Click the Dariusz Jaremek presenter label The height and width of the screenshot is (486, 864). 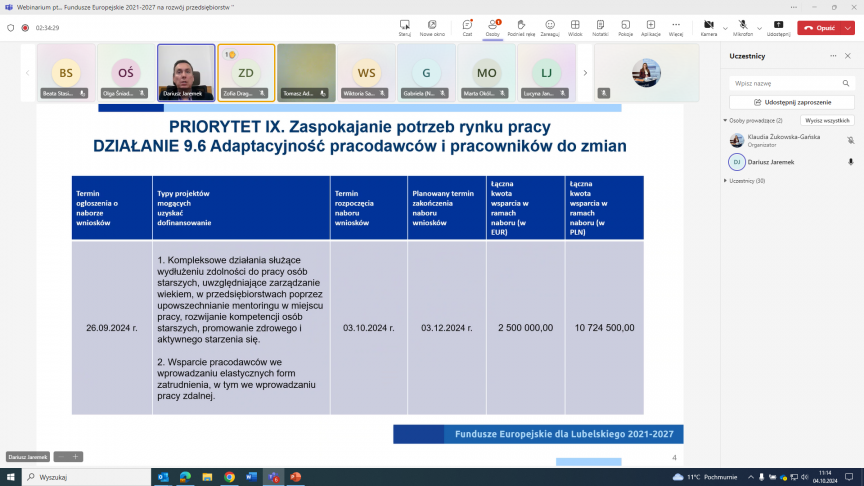(x=28, y=457)
